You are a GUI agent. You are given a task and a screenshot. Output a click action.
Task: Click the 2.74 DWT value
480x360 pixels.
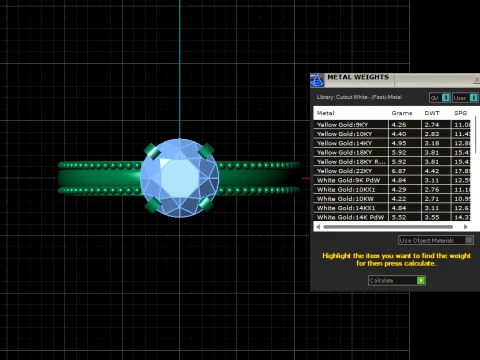(432, 125)
